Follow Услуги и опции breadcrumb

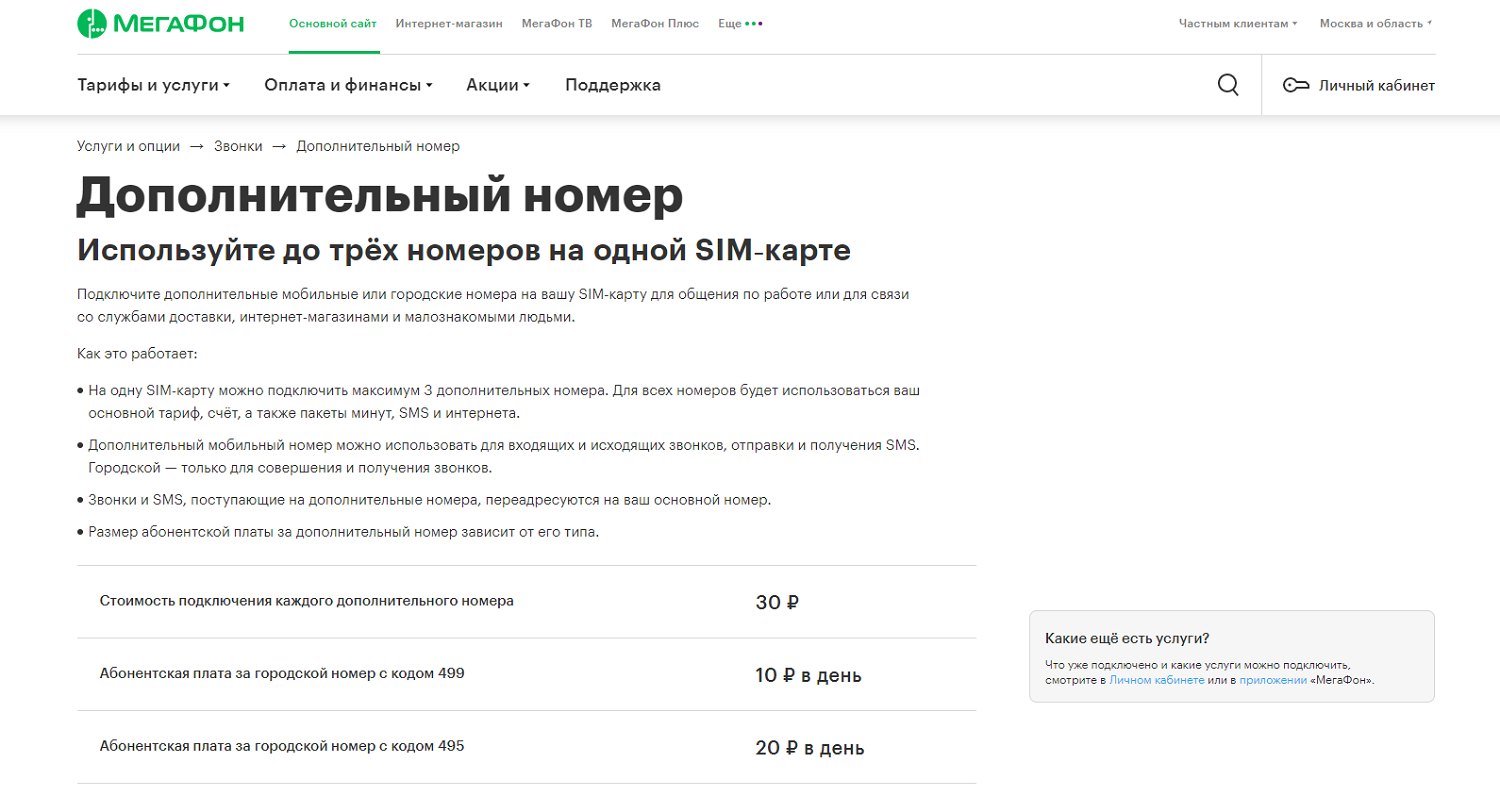[128, 146]
